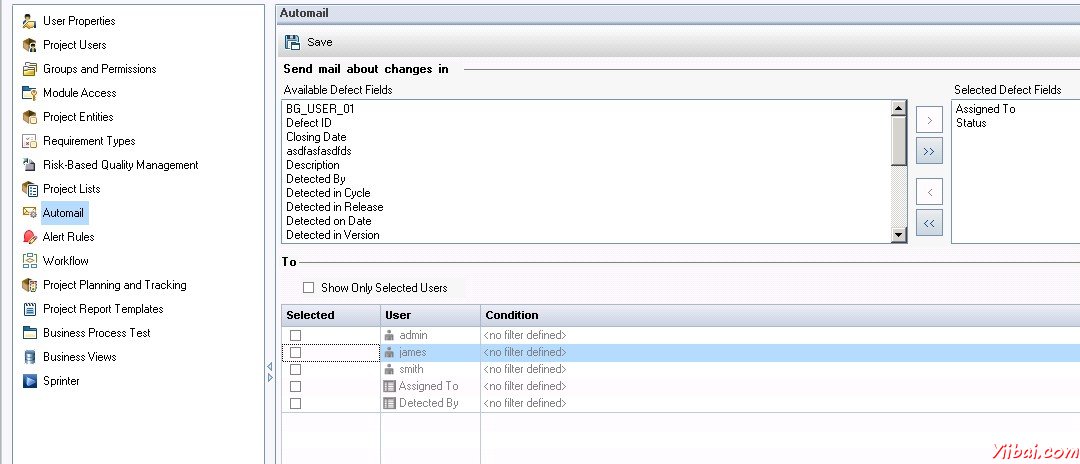The height and width of the screenshot is (464, 1080).
Task: Go to Business Views menu item
Action: point(79,357)
